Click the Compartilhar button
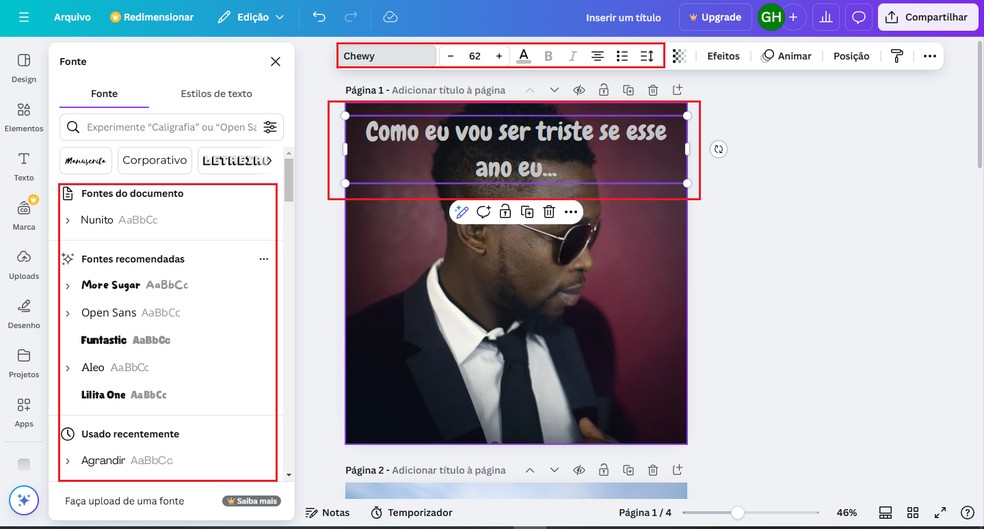The width and height of the screenshot is (984, 529). 928,17
